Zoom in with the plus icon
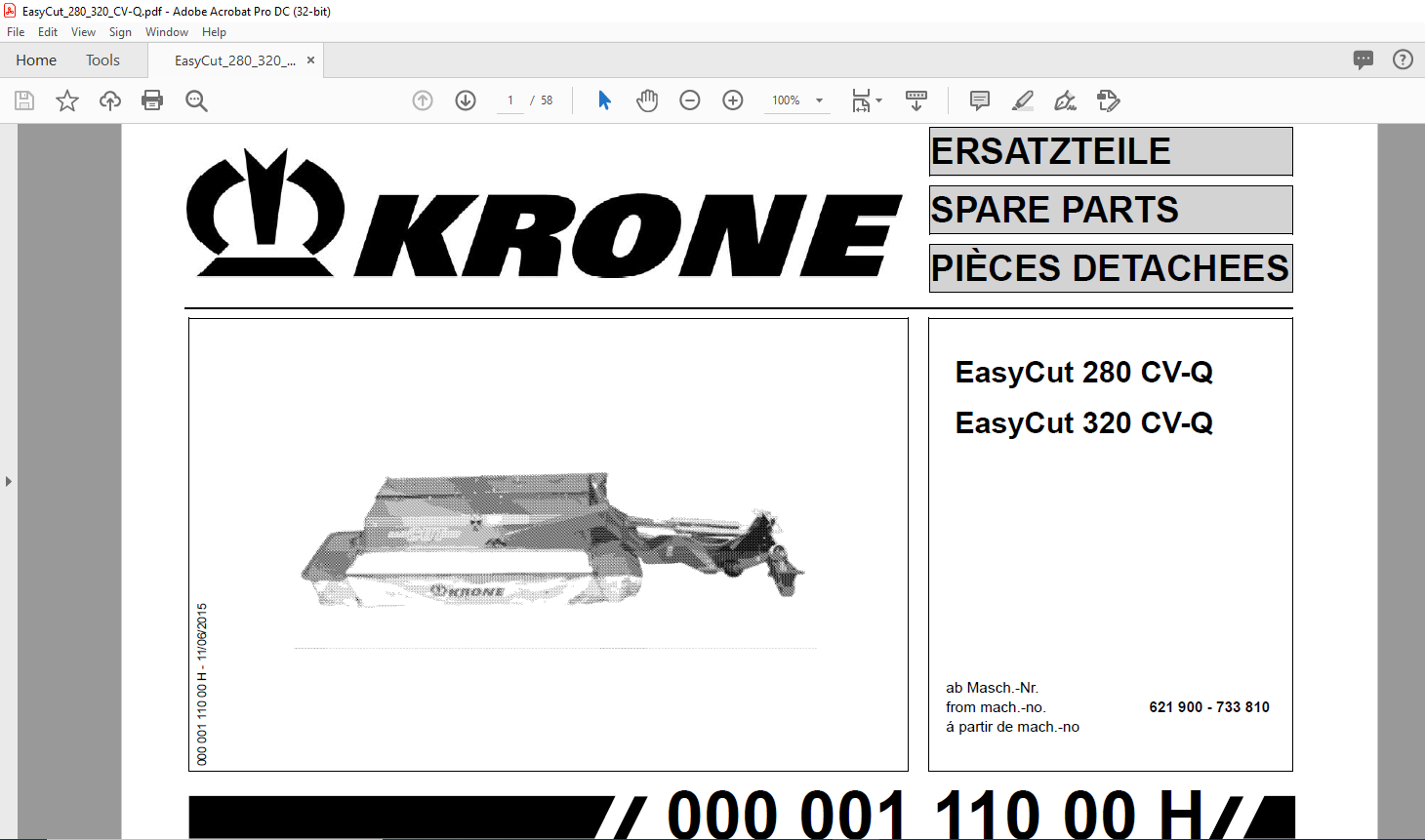This screenshot has width=1425, height=840. (733, 100)
